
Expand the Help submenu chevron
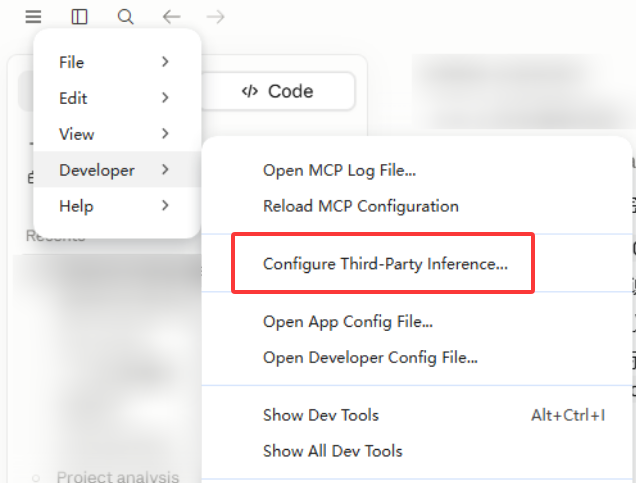165,205
